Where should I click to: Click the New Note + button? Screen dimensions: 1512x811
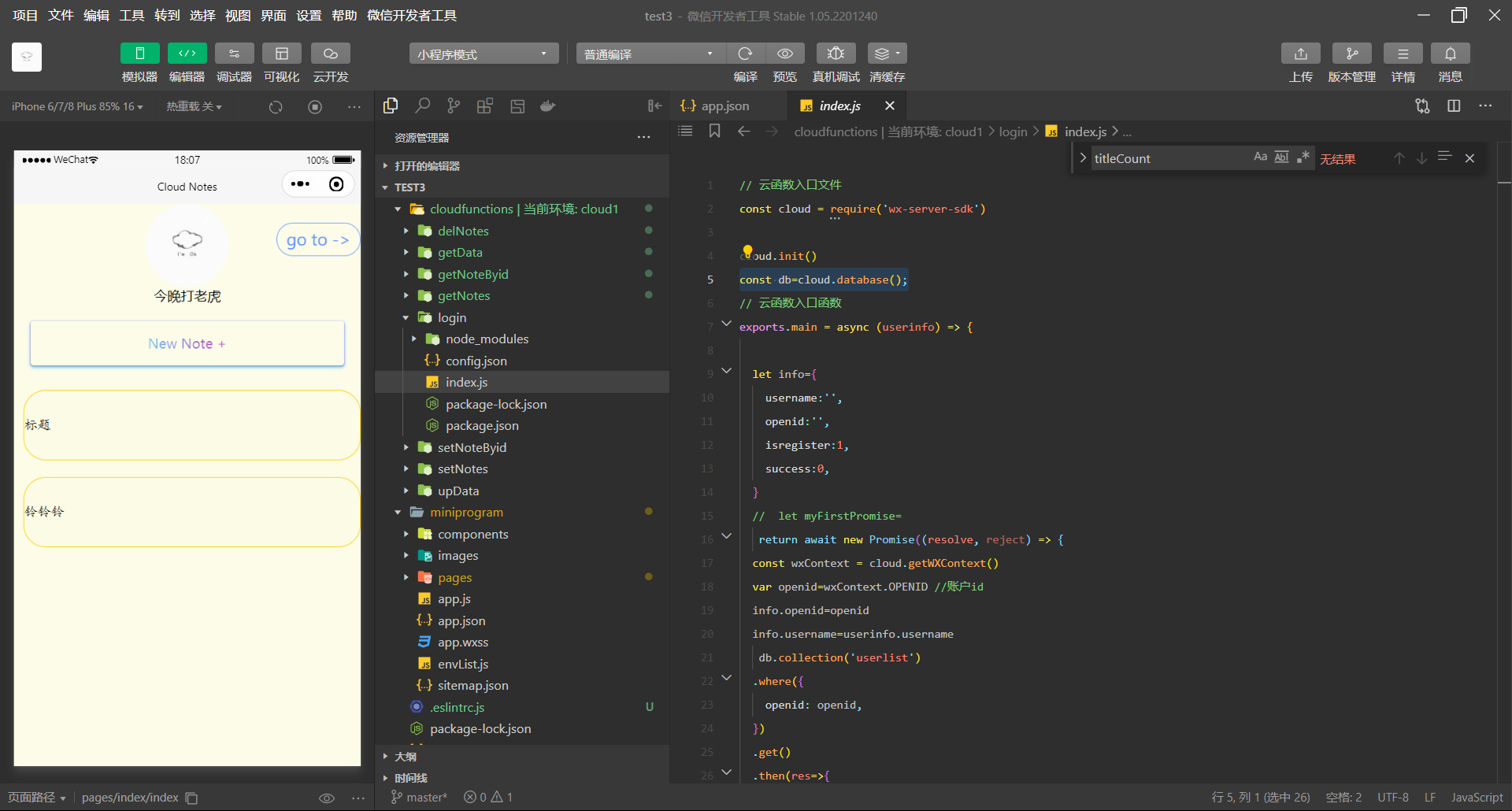pos(187,343)
